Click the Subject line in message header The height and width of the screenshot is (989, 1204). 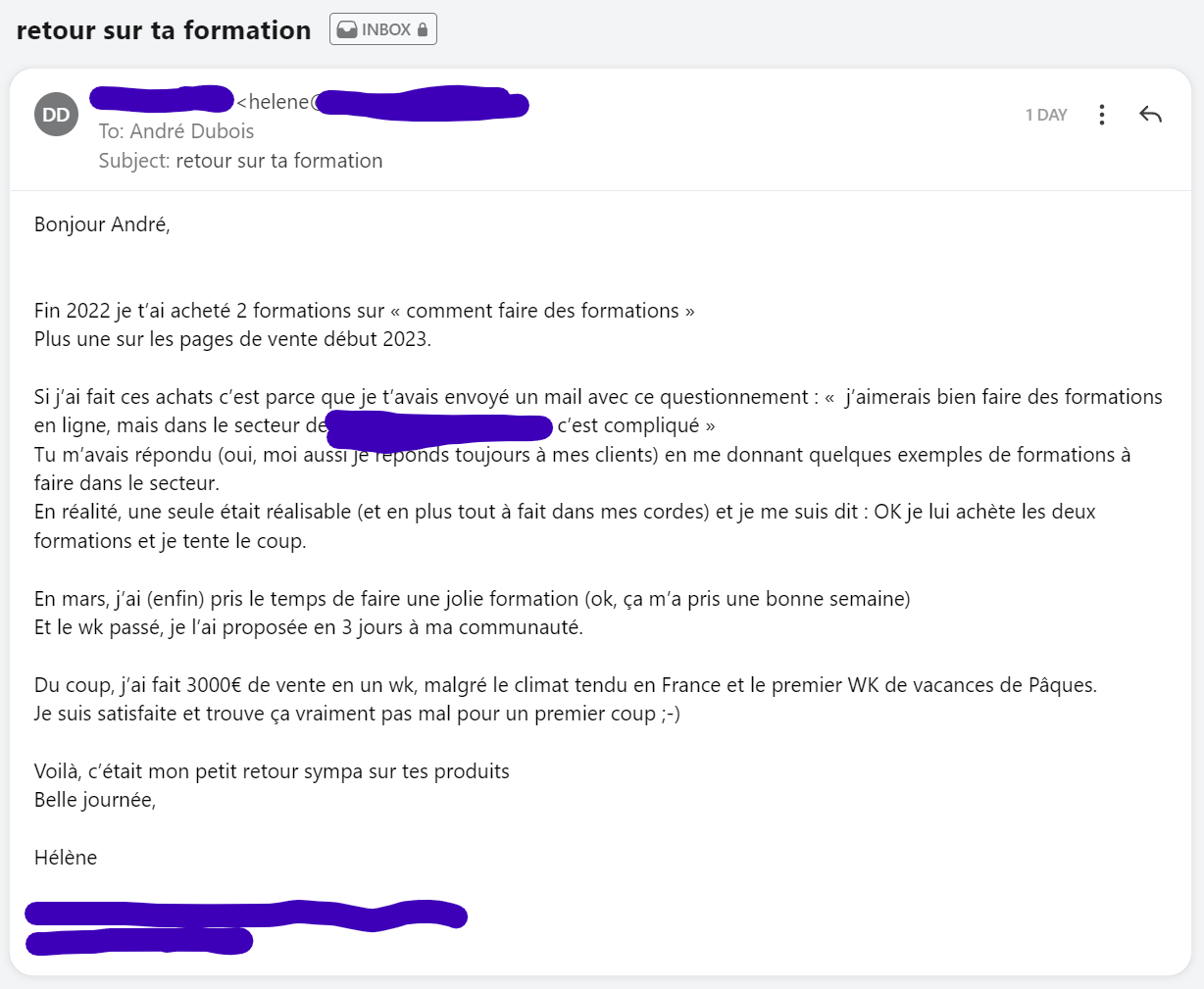click(x=240, y=161)
